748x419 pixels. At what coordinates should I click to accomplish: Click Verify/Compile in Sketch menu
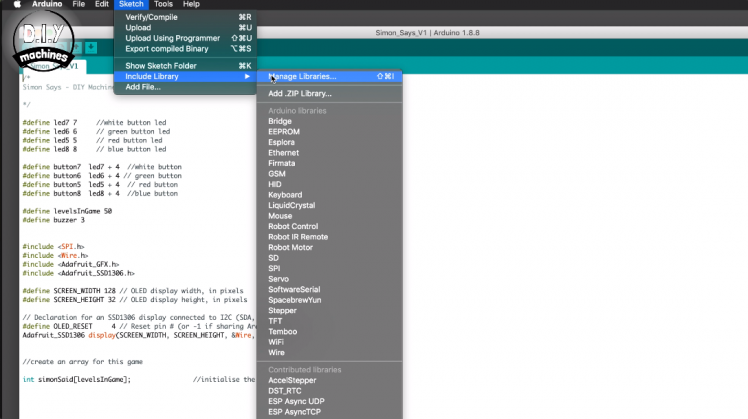click(154, 17)
